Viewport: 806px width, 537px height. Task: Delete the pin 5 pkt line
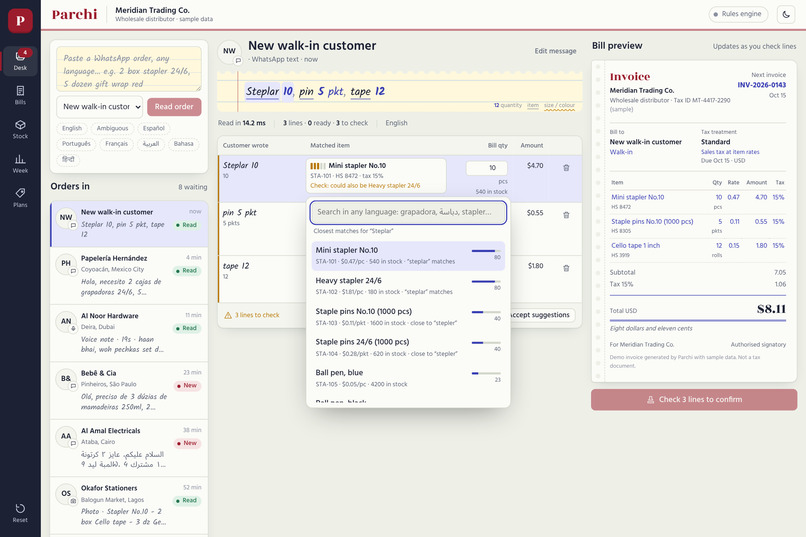(x=566, y=215)
